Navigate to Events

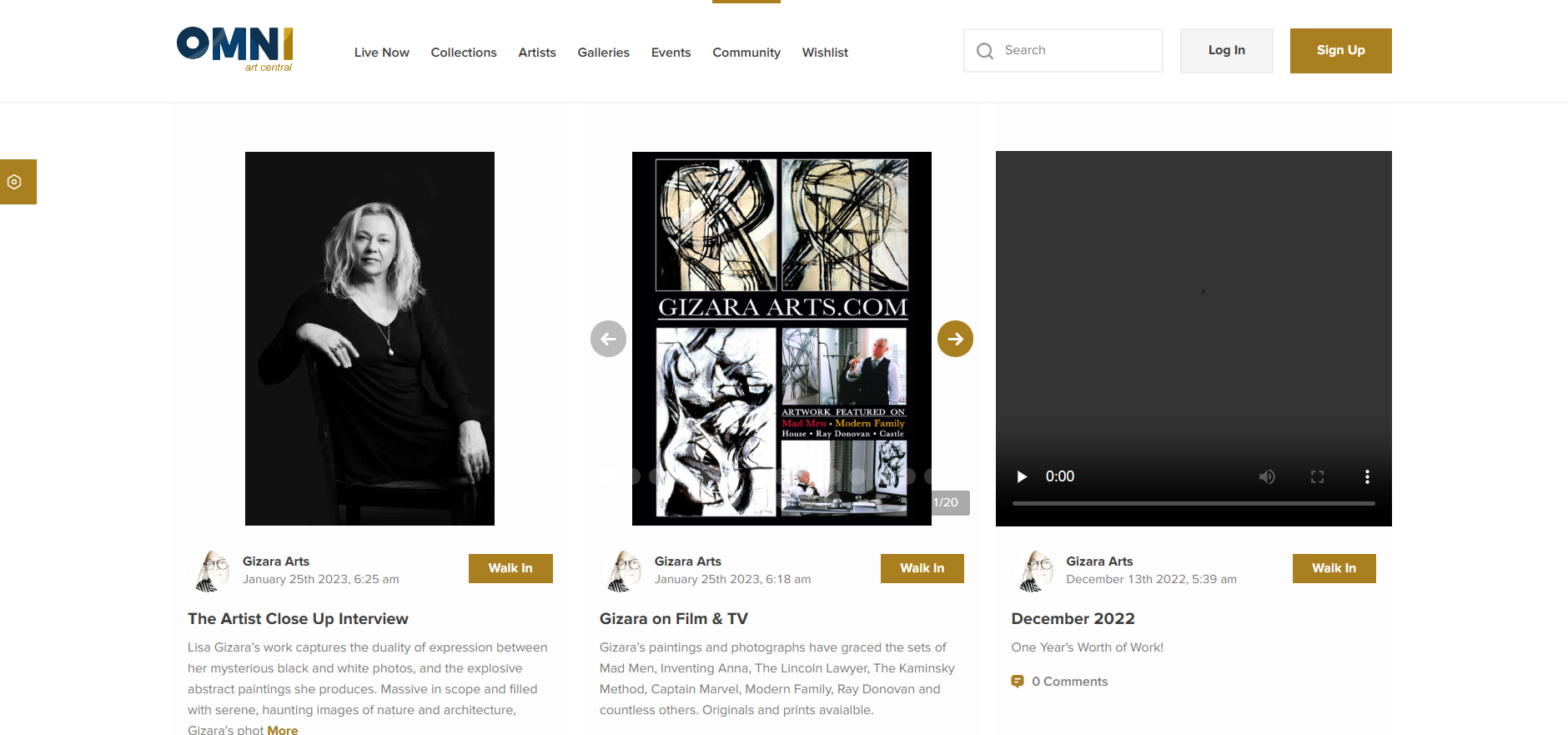tap(671, 53)
